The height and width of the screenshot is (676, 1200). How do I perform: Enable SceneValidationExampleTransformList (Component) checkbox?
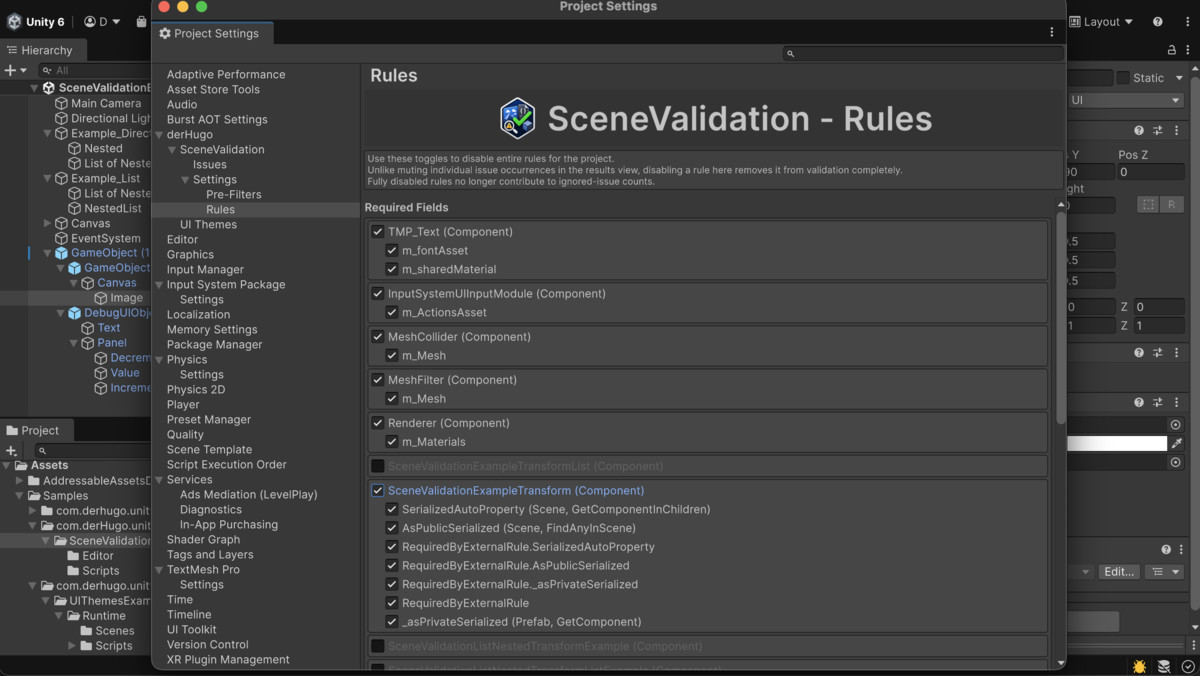[378, 466]
